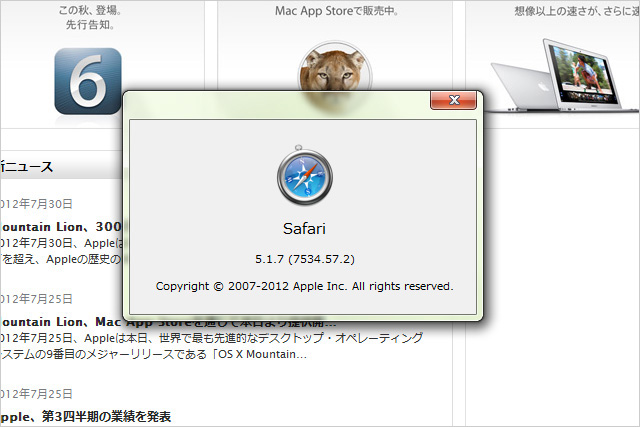Open the Mountain Lion, 300 news headline
This screenshot has height=427, width=640.
tap(61, 227)
